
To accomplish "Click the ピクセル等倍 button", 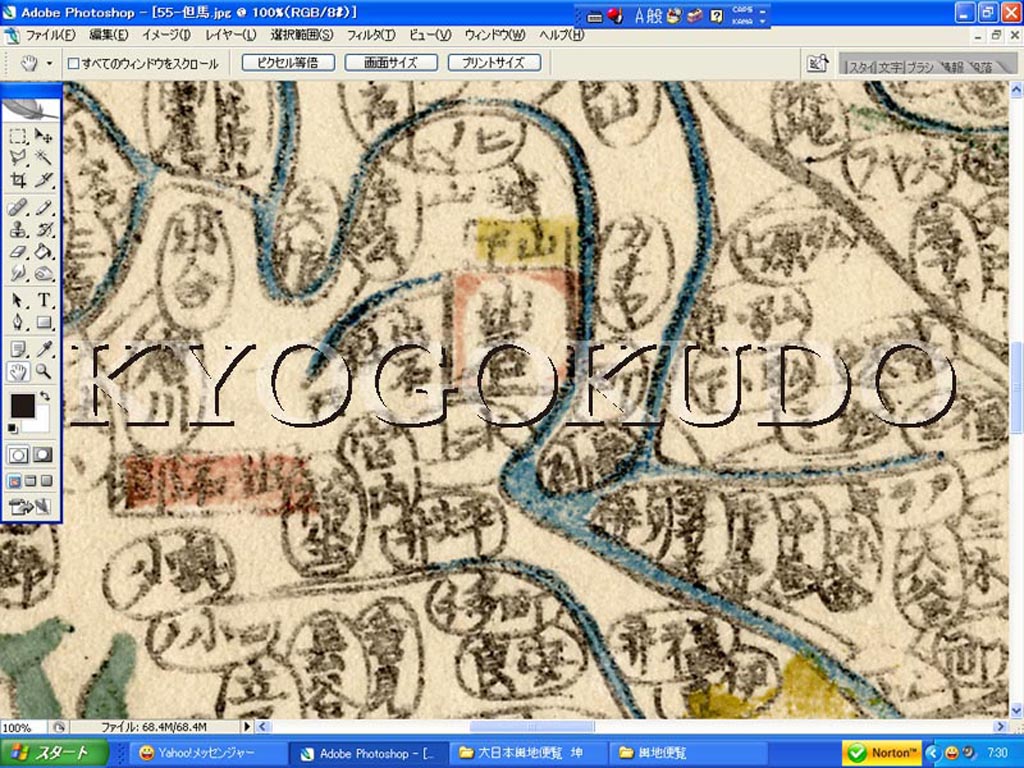I will pos(288,63).
